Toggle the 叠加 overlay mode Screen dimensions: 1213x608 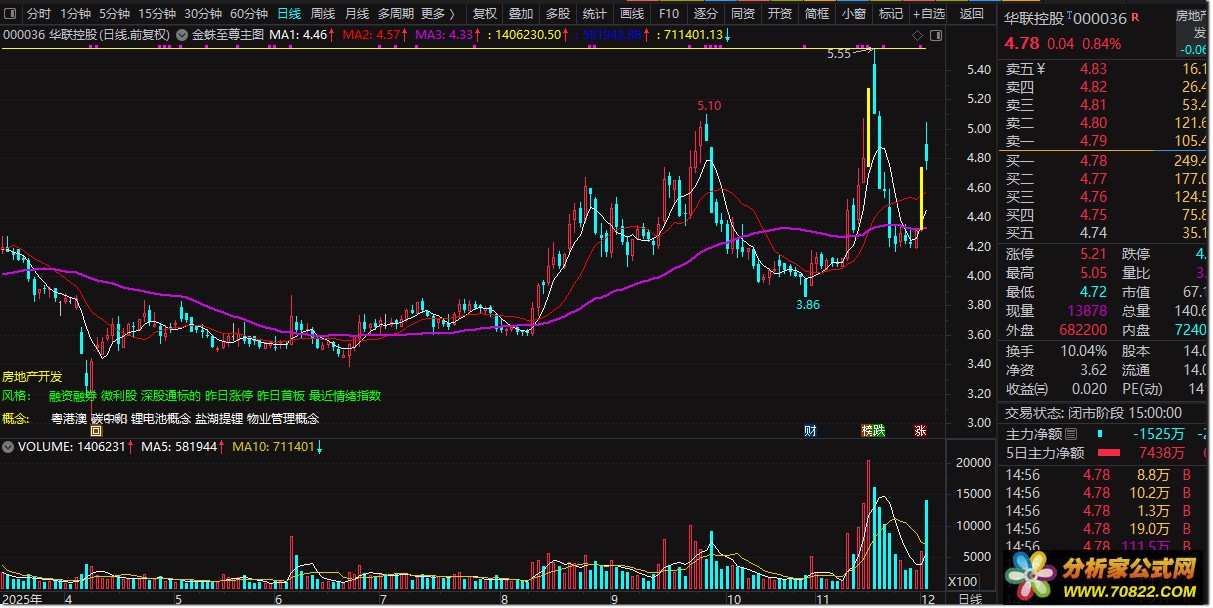coord(520,14)
